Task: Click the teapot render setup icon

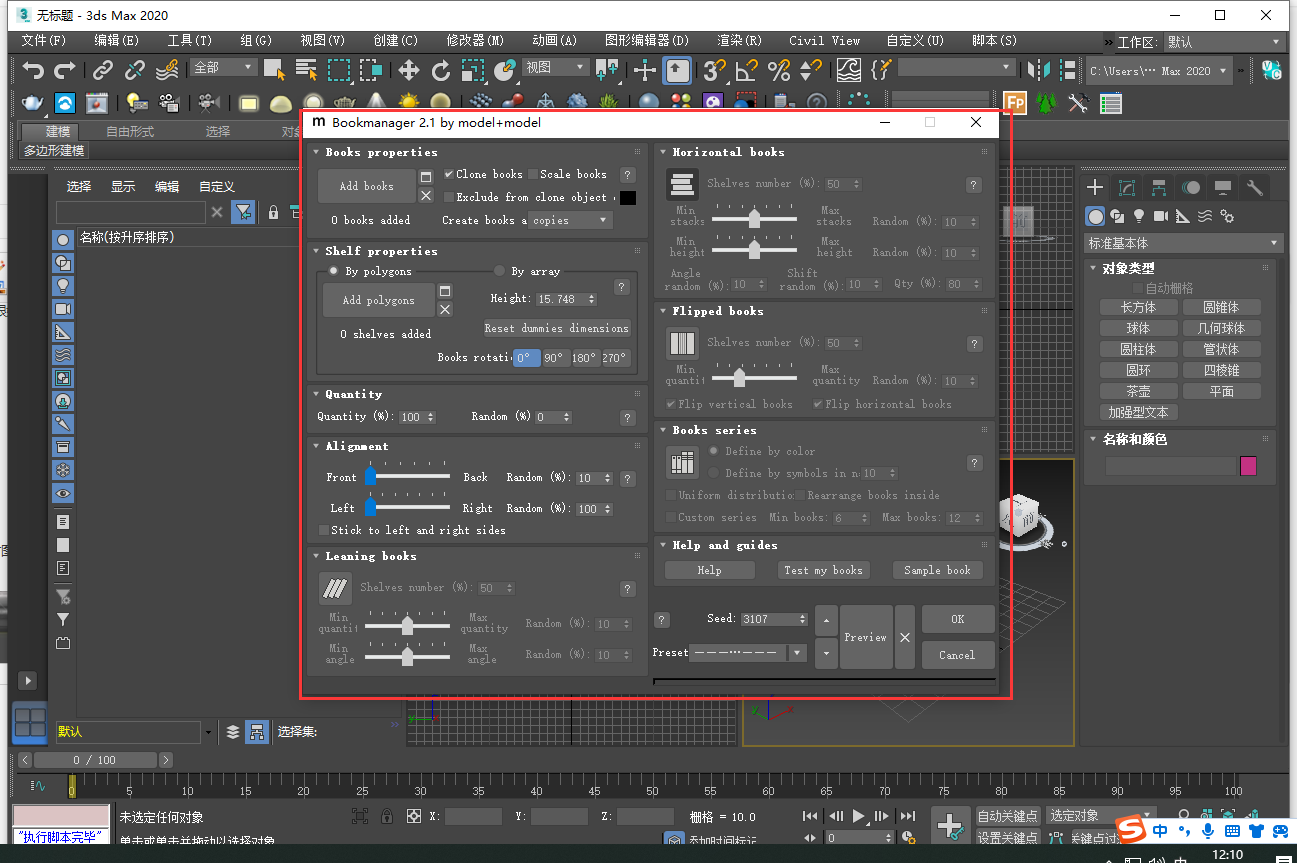Action: pyautogui.click(x=33, y=103)
